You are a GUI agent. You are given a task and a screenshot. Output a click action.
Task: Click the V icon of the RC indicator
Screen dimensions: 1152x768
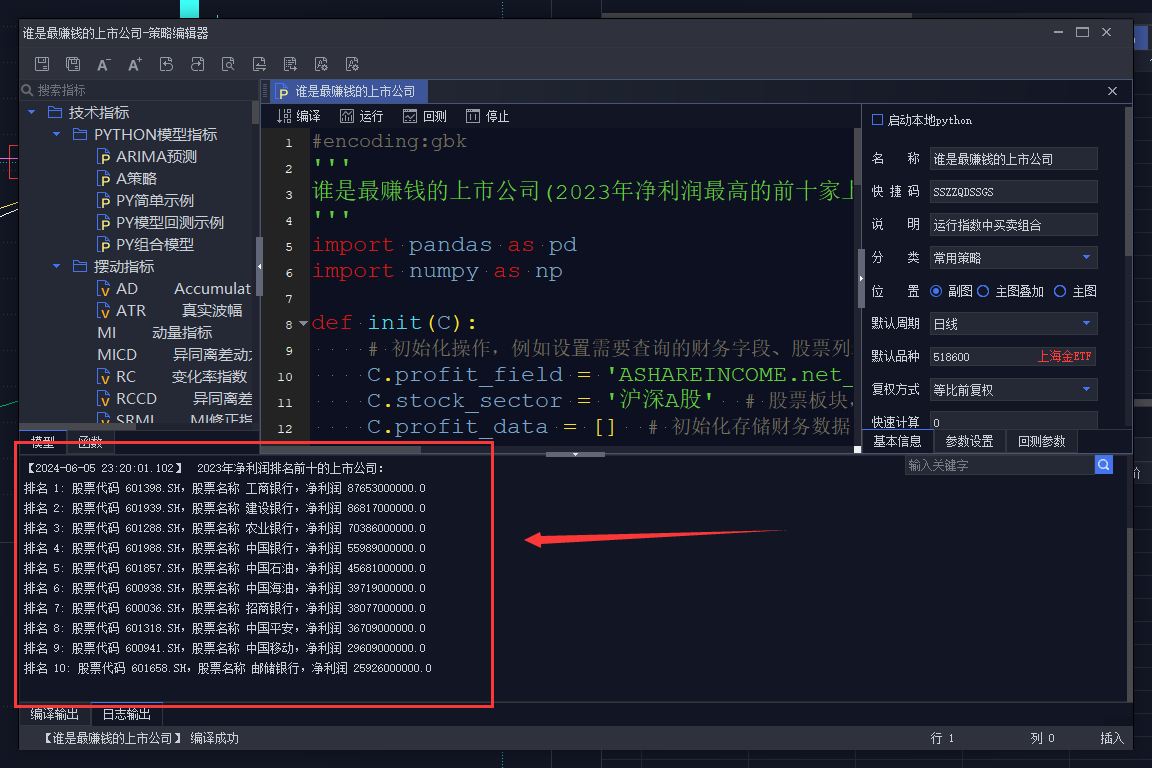[x=104, y=376]
